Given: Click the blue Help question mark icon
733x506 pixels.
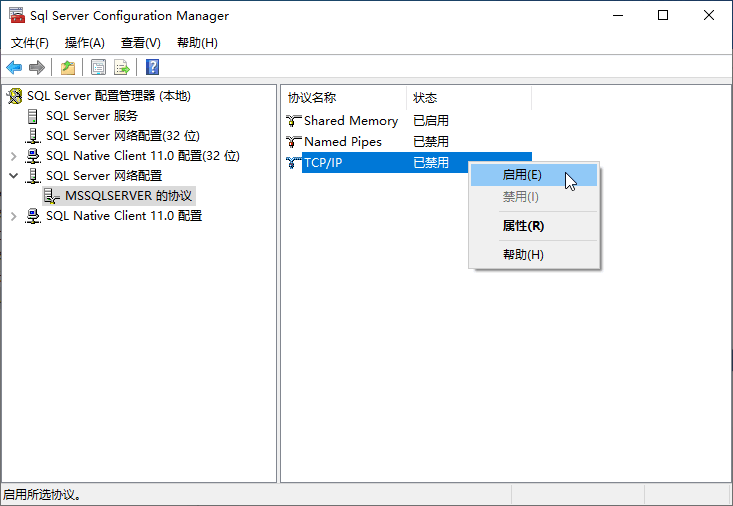Looking at the screenshot, I should click(x=152, y=67).
